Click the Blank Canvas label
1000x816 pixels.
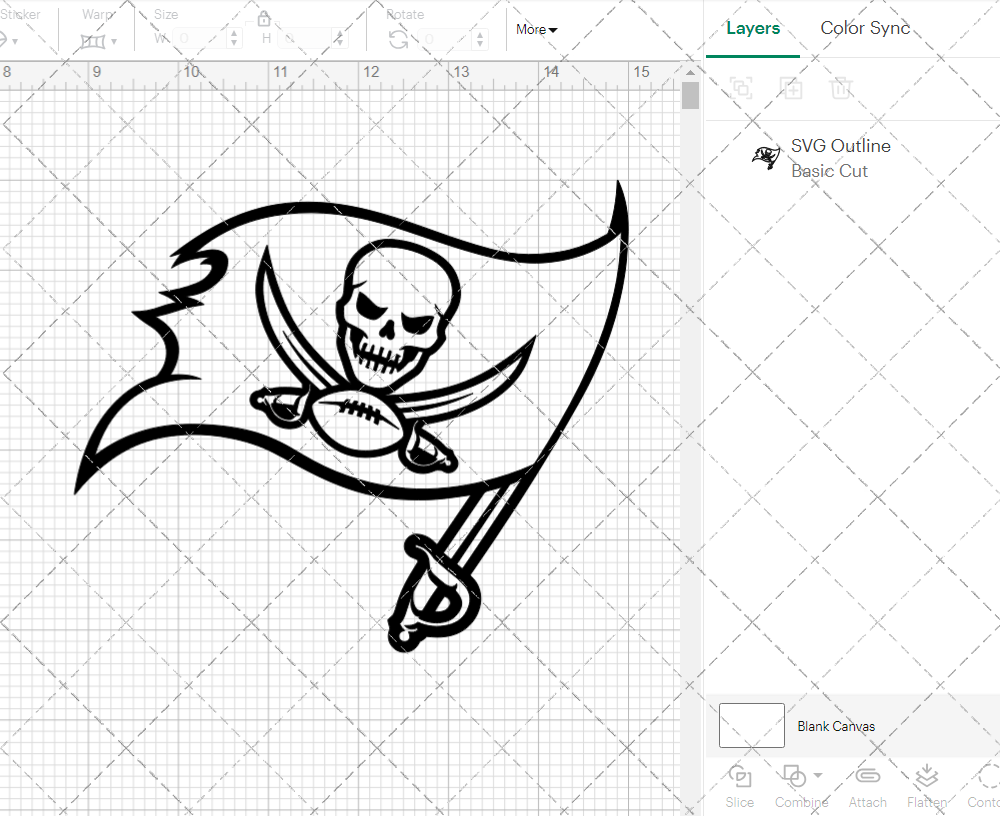coord(836,726)
